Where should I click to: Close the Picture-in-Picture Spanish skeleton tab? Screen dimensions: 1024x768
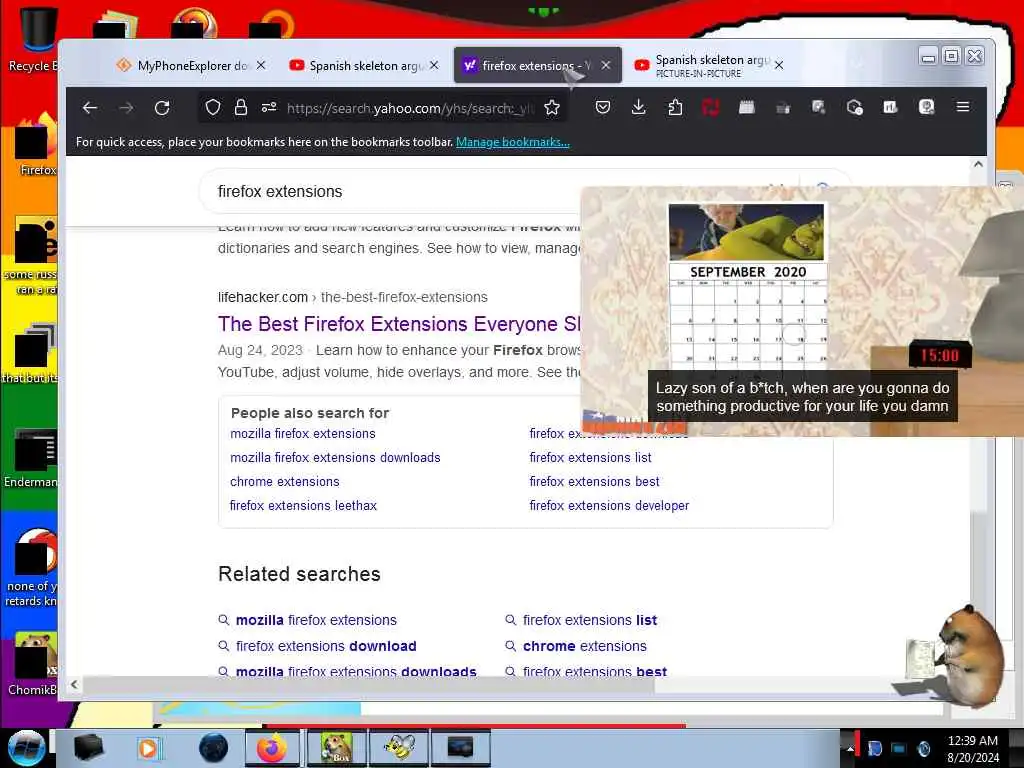point(779,65)
